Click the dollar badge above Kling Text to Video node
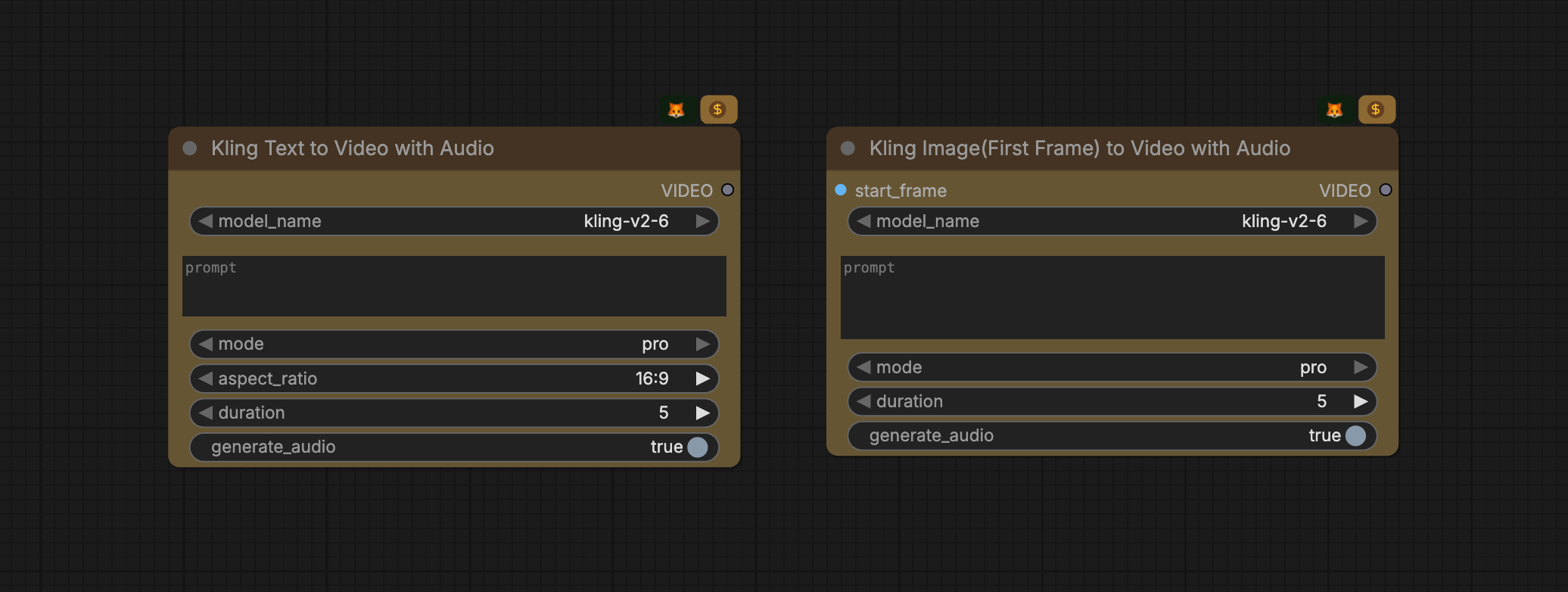 tap(718, 110)
